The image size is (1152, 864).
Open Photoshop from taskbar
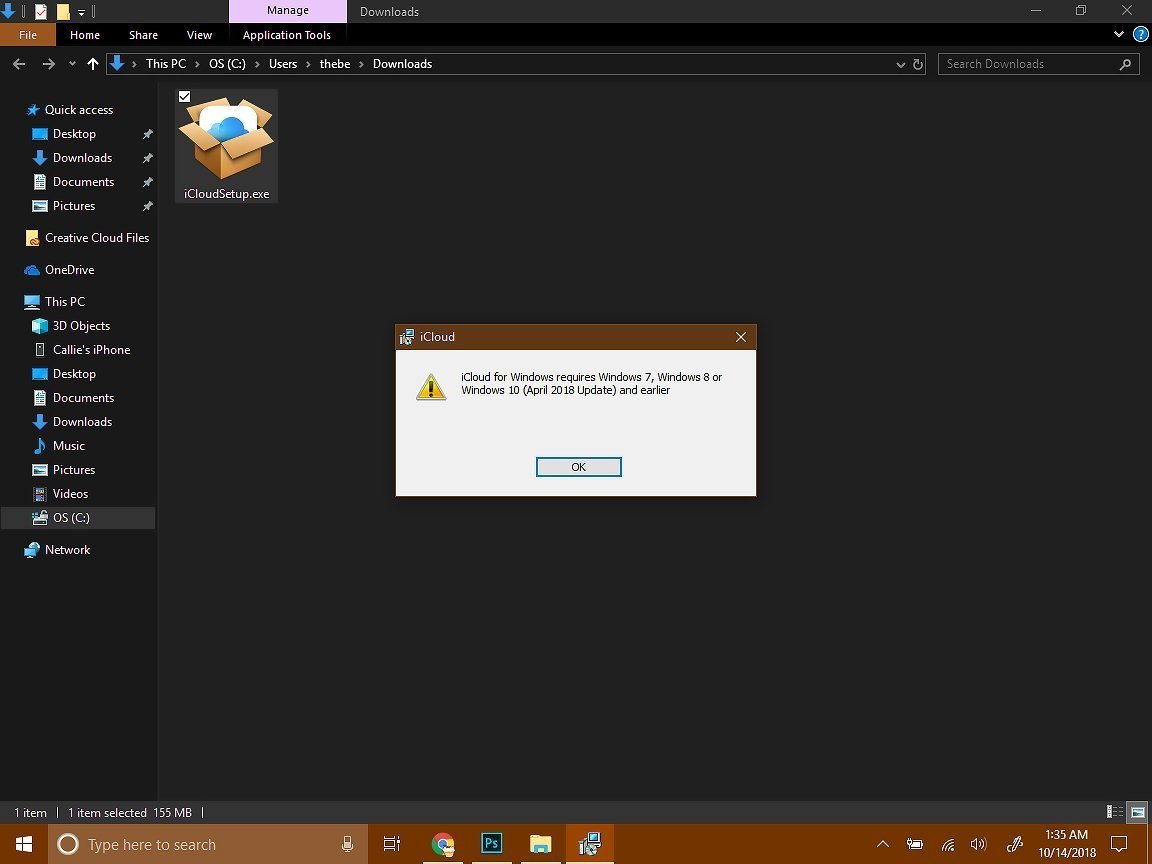click(492, 844)
